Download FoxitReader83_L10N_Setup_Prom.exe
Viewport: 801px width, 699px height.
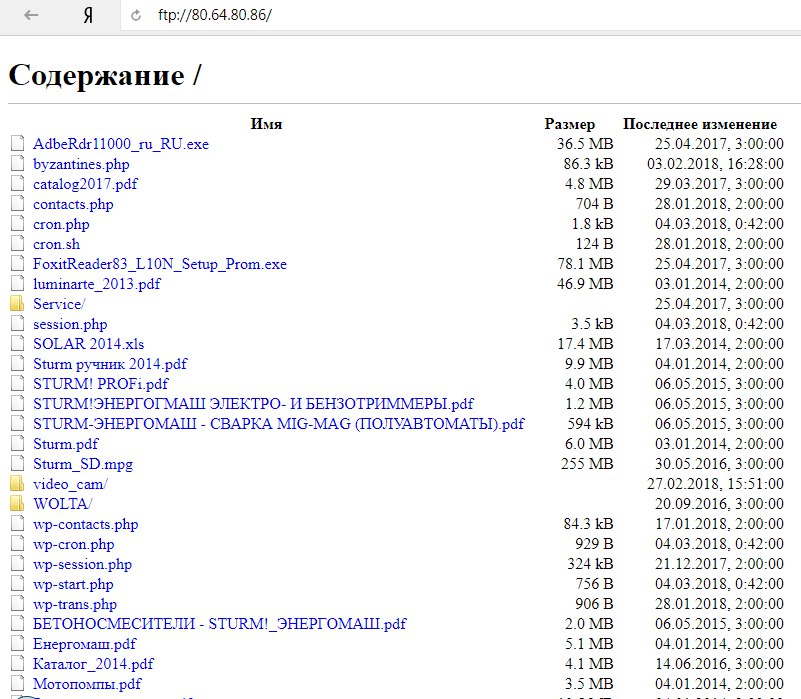pos(159,264)
